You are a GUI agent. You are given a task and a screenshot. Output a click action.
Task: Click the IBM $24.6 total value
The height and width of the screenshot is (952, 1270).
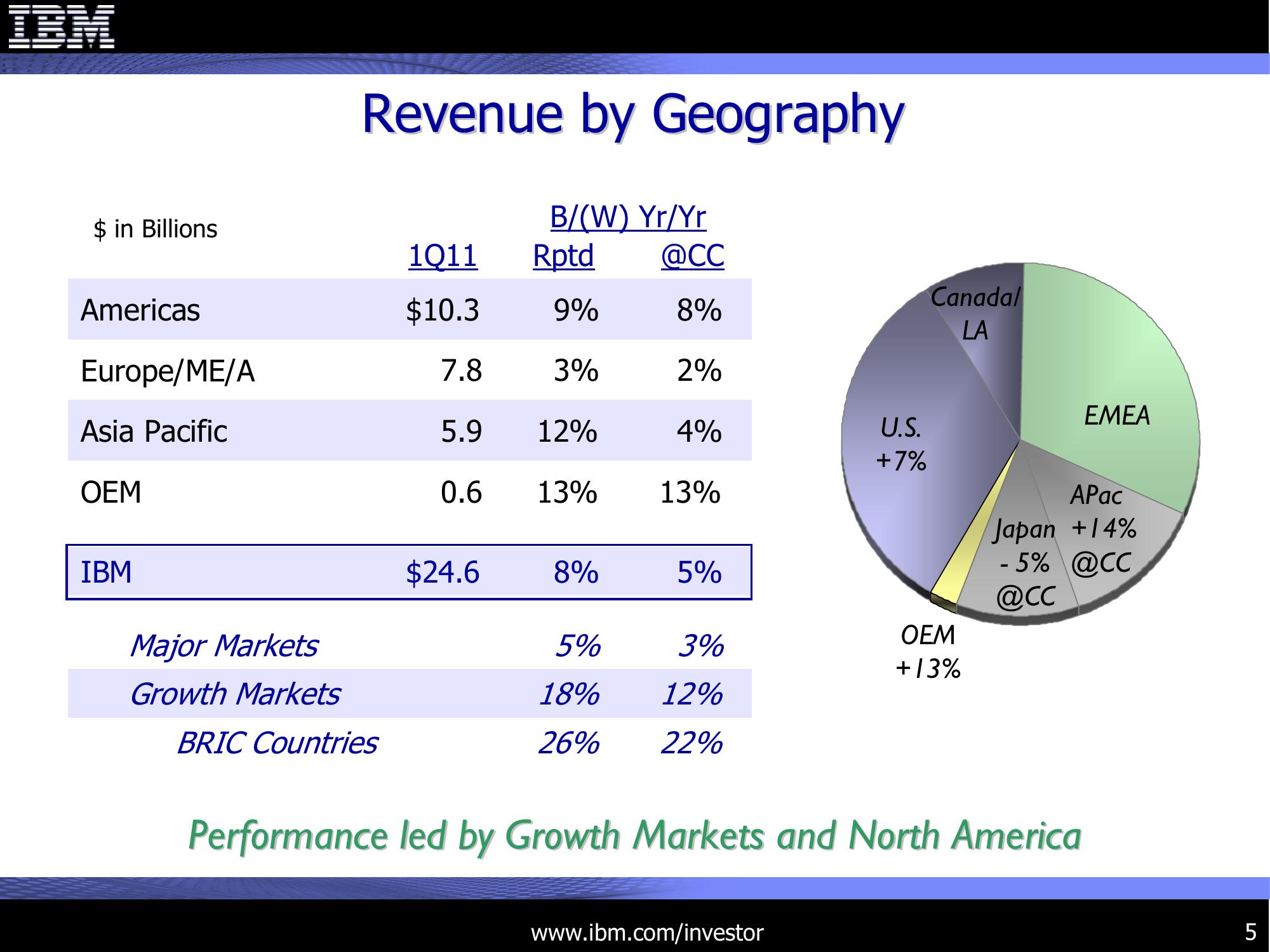pos(443,572)
